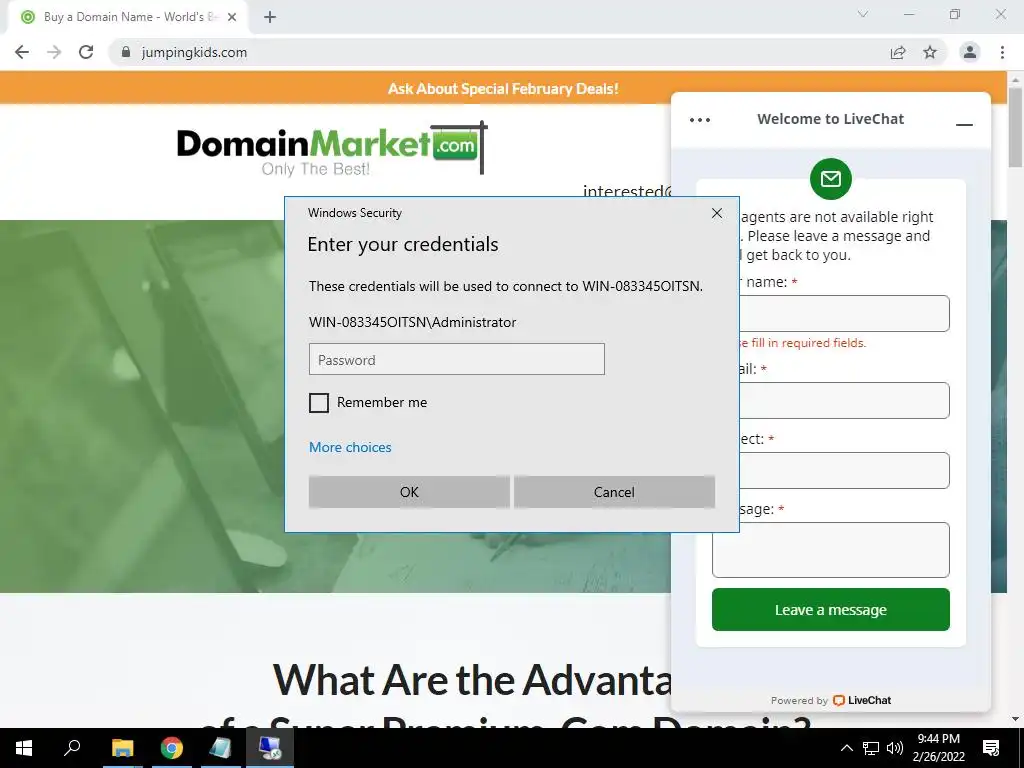Close Windows Security dialog with X
This screenshot has width=1024, height=768.
tap(716, 213)
